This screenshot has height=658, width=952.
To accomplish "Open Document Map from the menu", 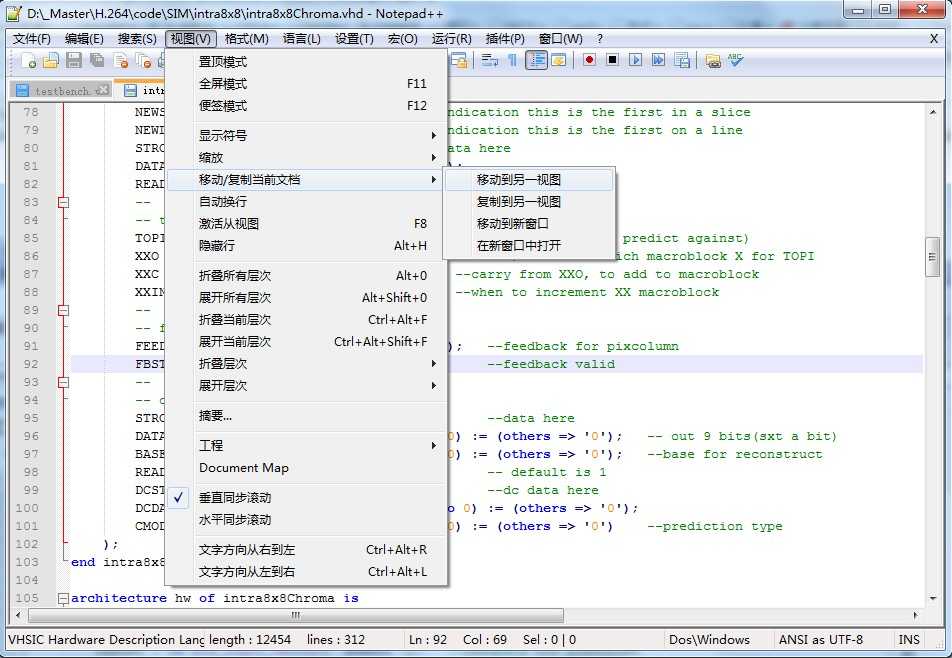I will tap(307, 467).
